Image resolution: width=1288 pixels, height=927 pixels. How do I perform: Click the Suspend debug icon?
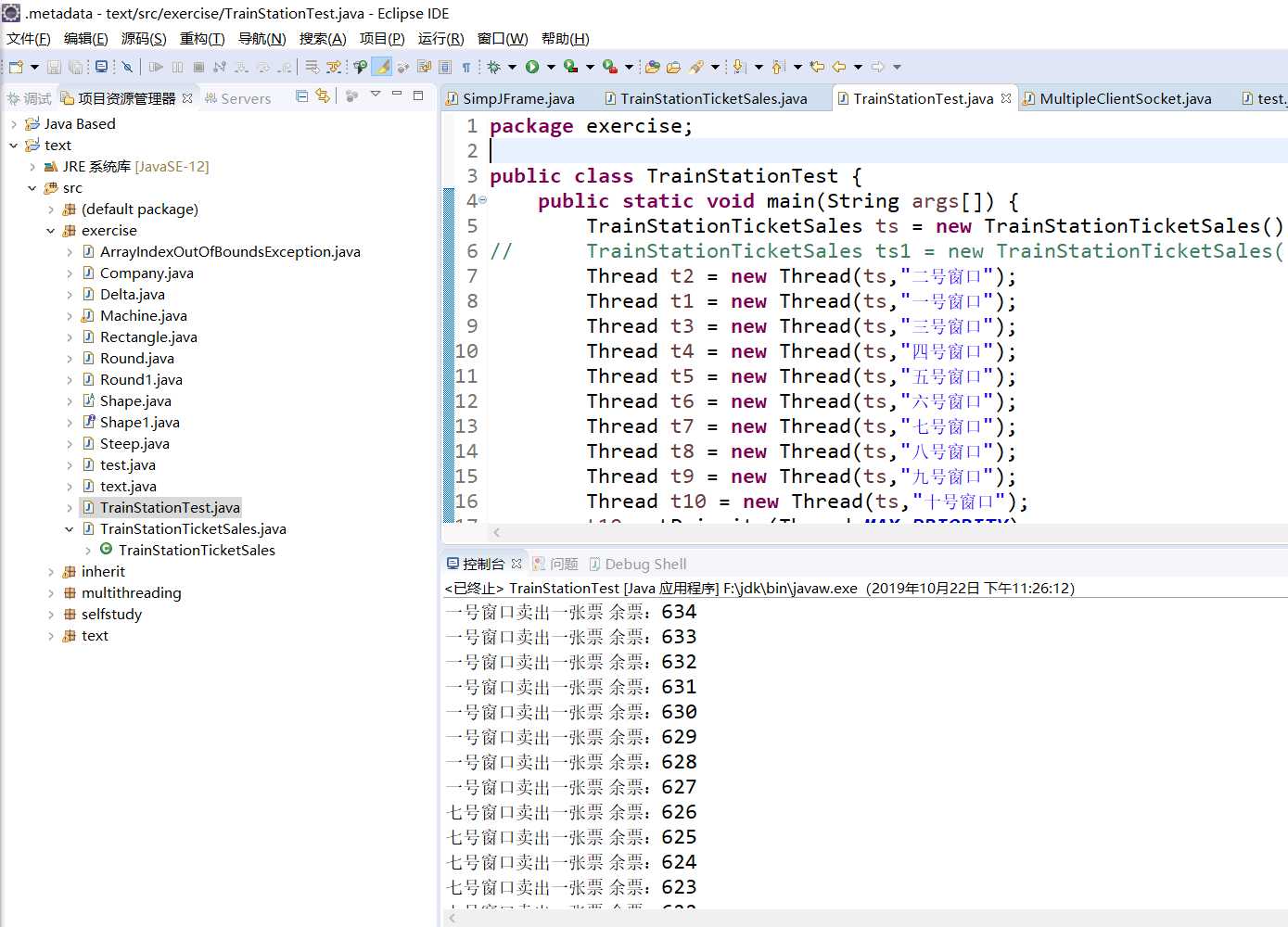click(177, 67)
